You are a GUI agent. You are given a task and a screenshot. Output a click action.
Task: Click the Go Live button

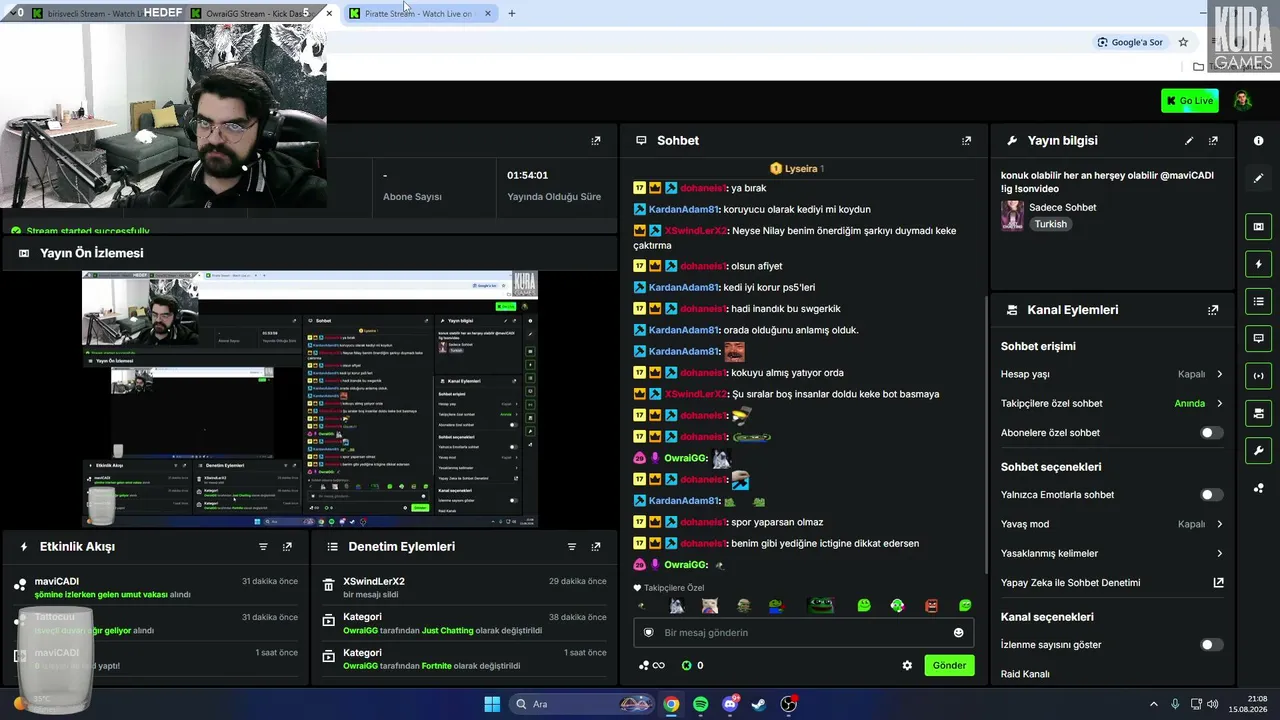click(1189, 100)
